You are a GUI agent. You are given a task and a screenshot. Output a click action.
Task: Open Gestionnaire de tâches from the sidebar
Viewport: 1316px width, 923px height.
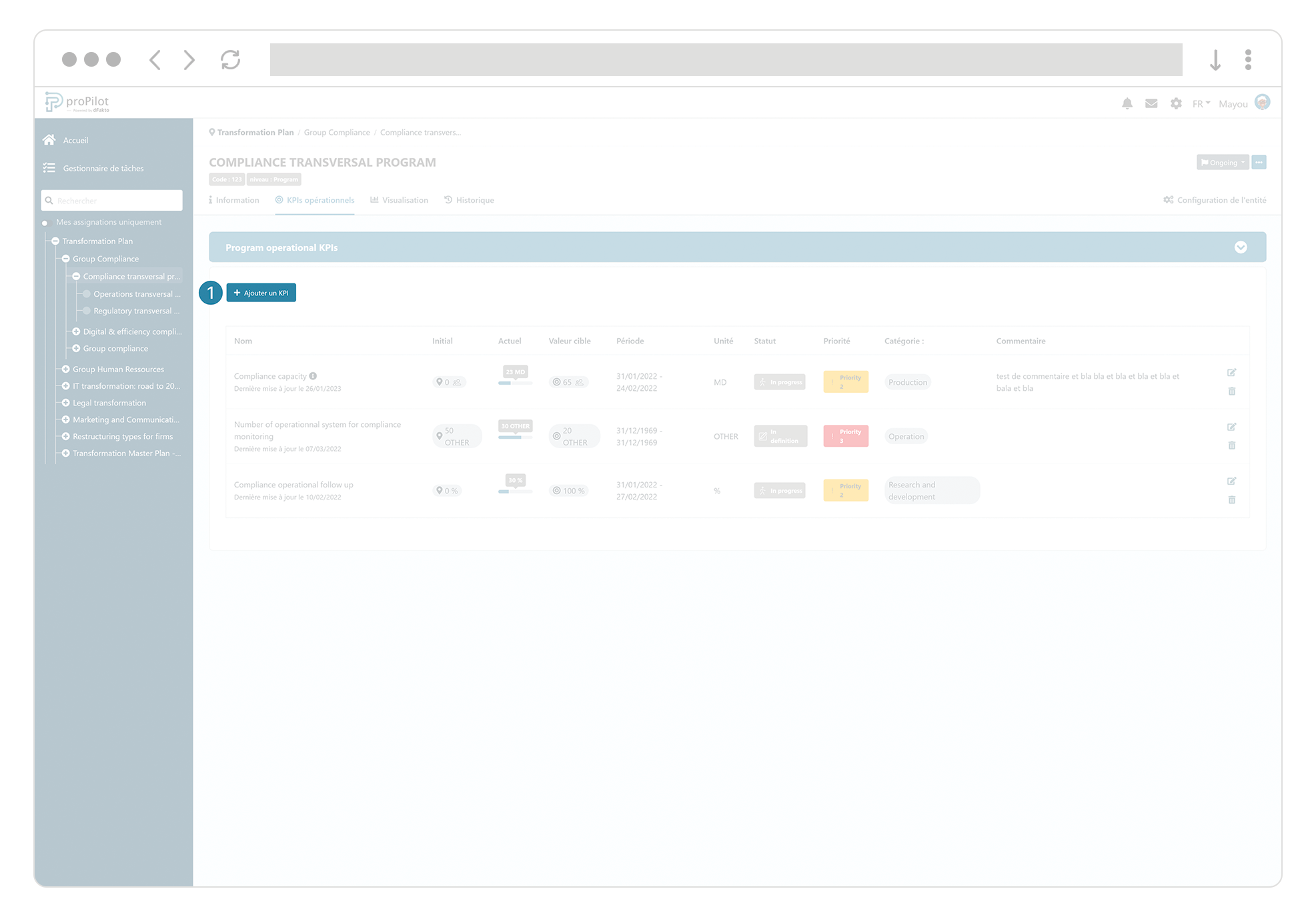point(103,168)
